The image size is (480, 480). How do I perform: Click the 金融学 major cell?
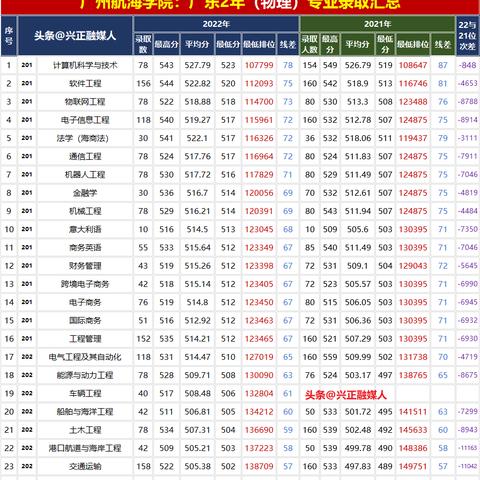tap(85, 193)
